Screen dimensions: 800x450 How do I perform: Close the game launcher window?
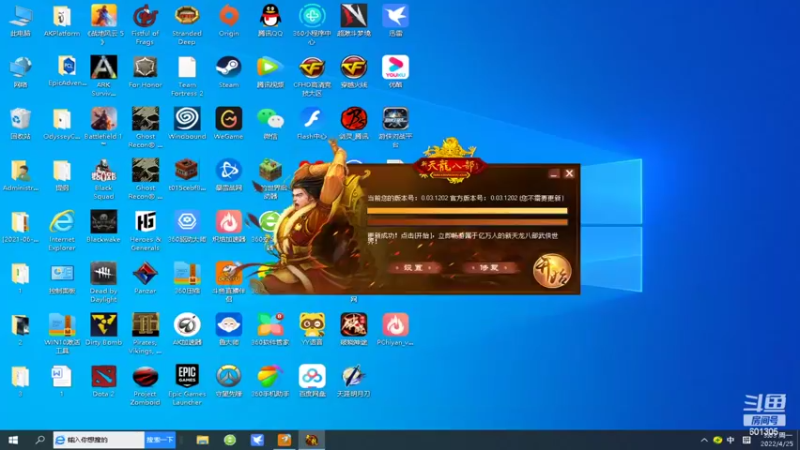569,173
